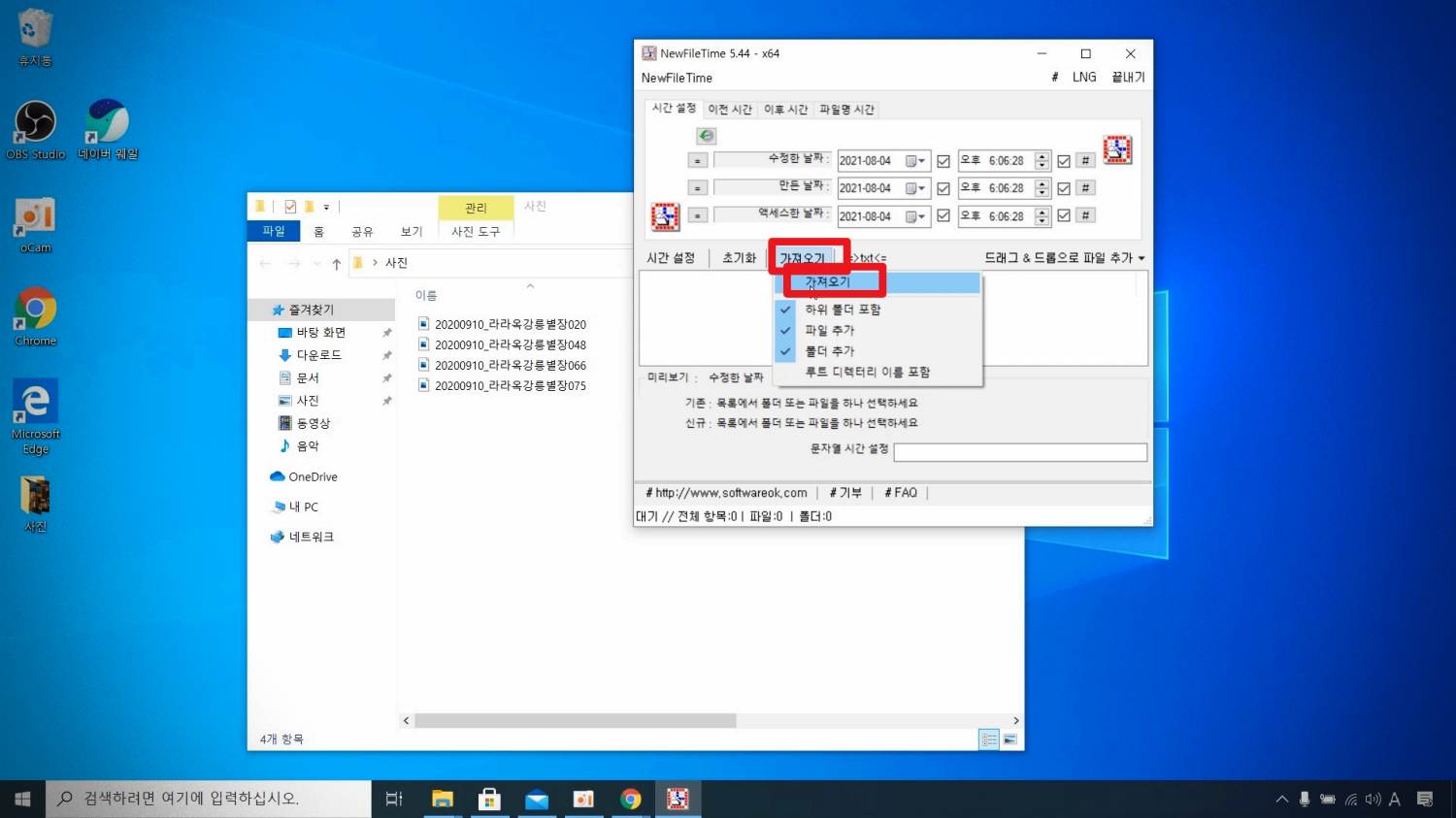The width and height of the screenshot is (1456, 818).
Task: Click the 초기화 button in NewFileTime
Action: [739, 258]
